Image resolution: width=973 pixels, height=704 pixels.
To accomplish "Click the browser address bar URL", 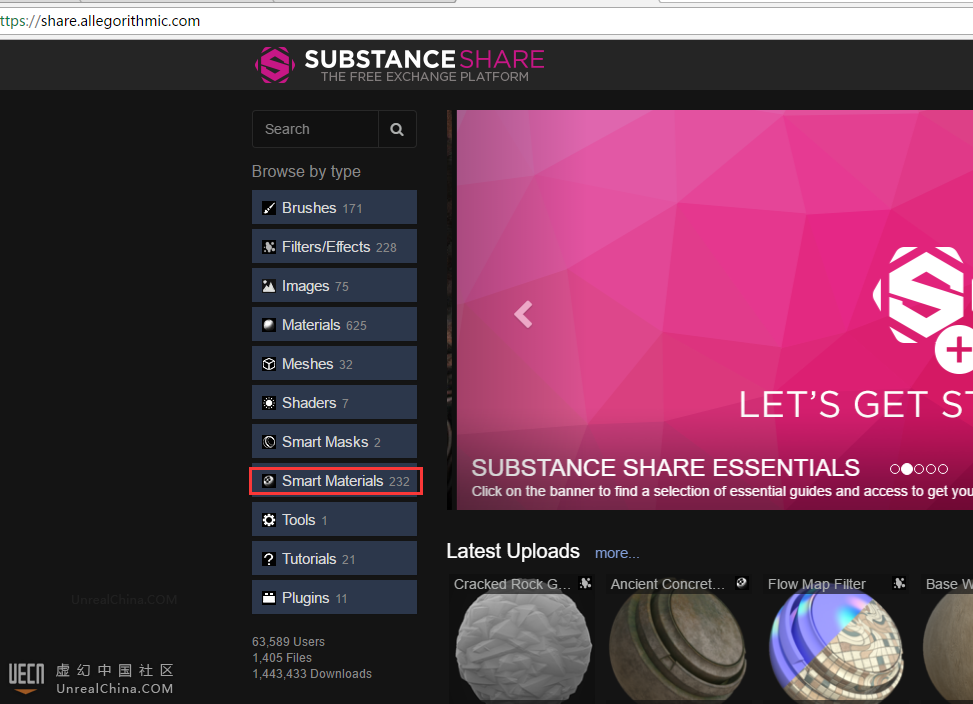I will point(101,21).
